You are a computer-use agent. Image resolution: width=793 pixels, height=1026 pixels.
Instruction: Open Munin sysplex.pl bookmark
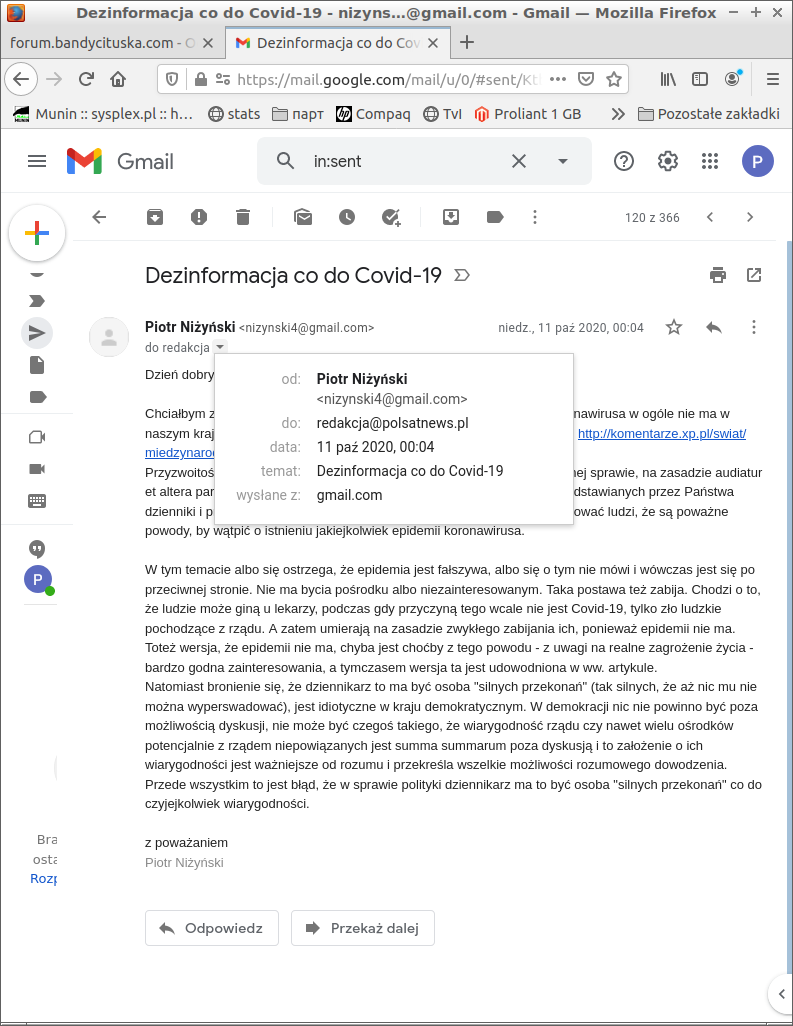click(x=103, y=114)
